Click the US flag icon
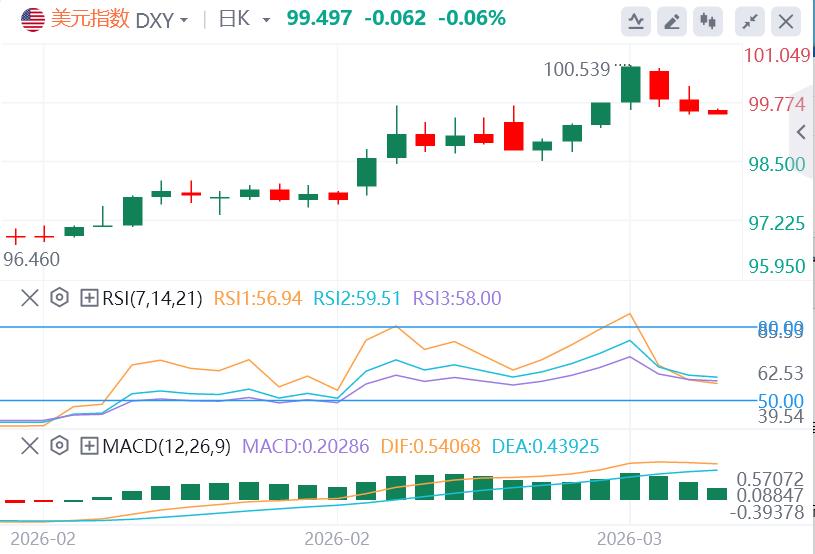This screenshot has width=815, height=554. tap(33, 20)
